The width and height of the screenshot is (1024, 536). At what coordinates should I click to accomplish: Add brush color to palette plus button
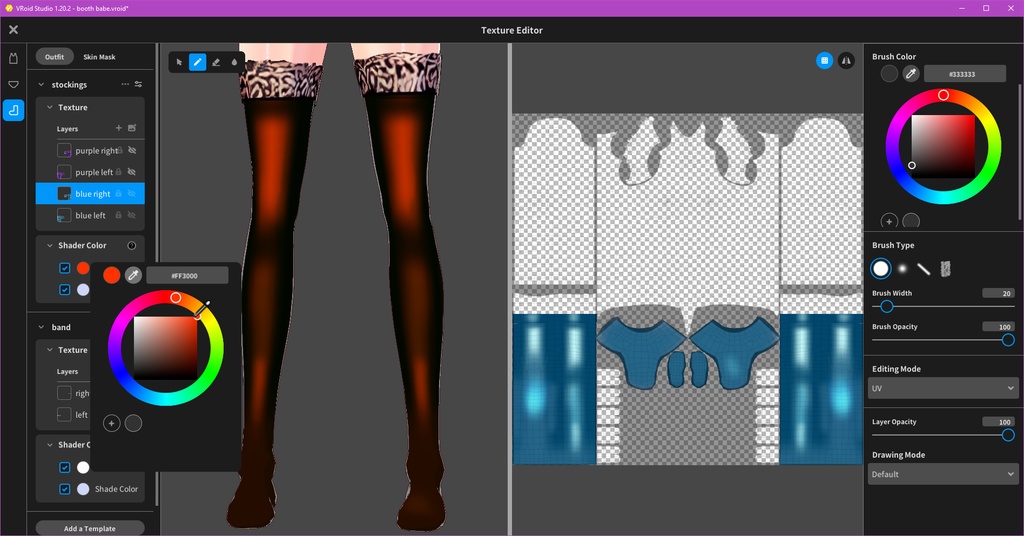click(889, 221)
